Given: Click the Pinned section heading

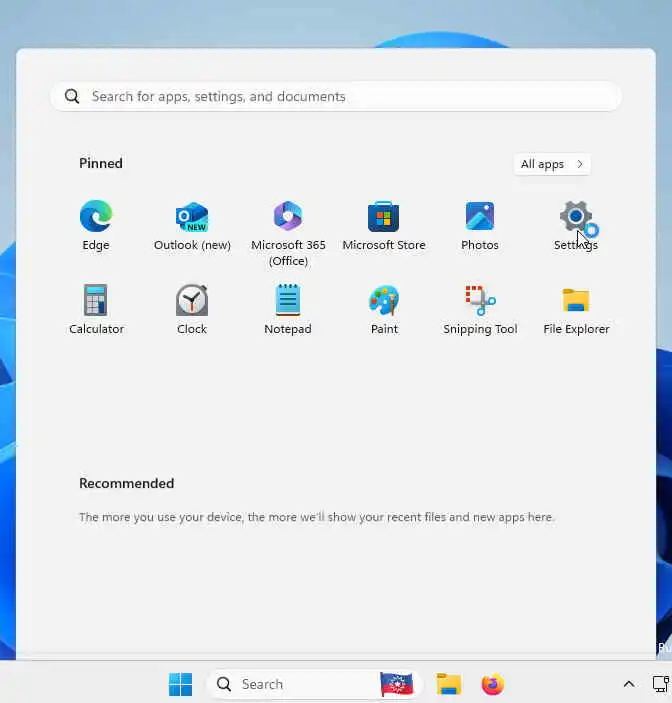Looking at the screenshot, I should coord(101,163).
